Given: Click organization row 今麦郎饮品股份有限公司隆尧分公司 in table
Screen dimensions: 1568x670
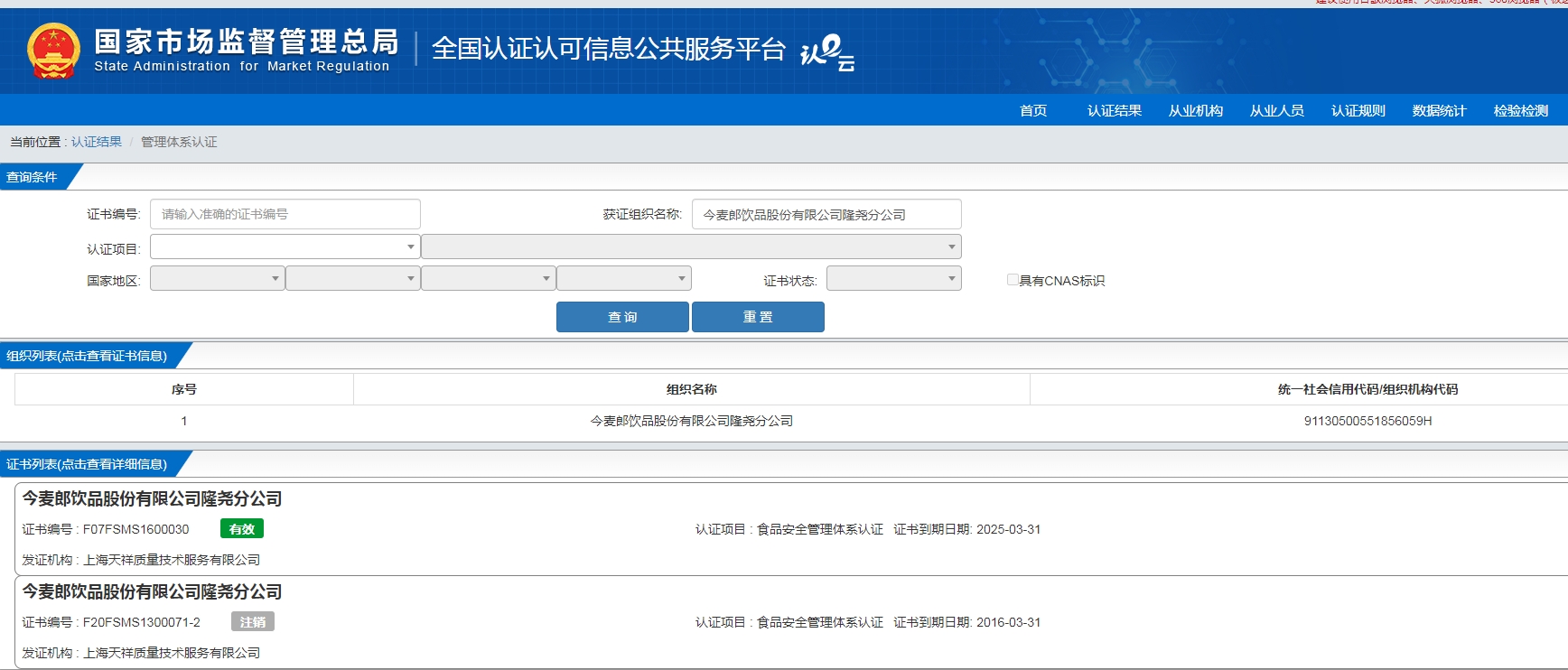Looking at the screenshot, I should [692, 421].
